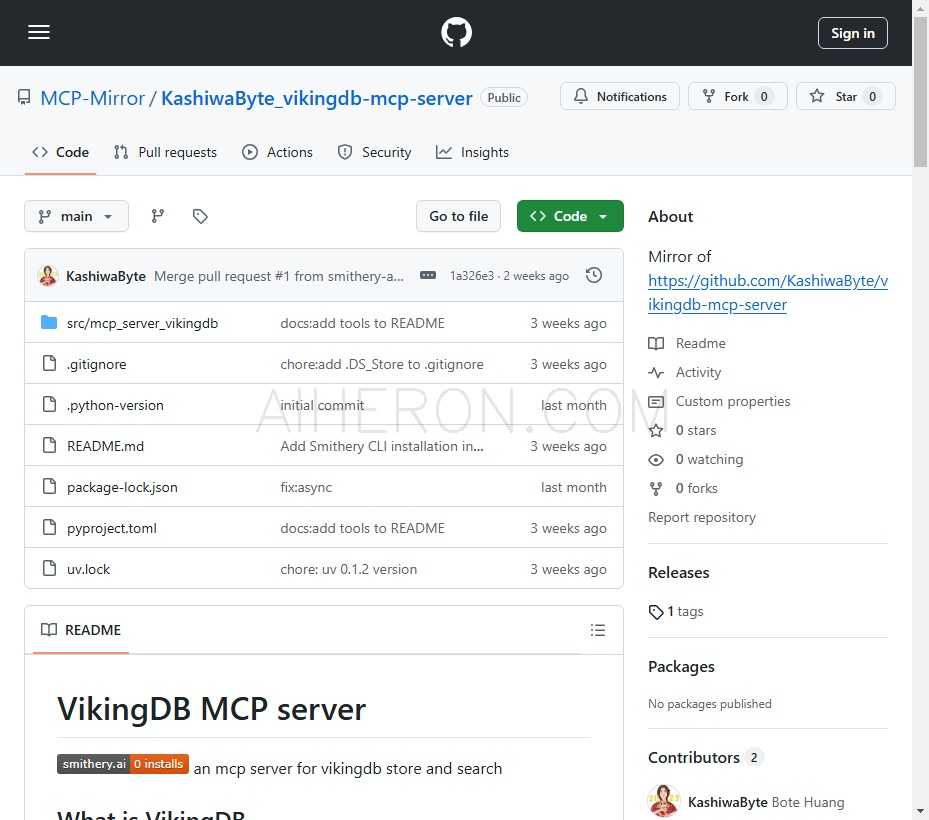Open the main branch dropdown
The height and width of the screenshot is (820, 929).
[x=76, y=216]
